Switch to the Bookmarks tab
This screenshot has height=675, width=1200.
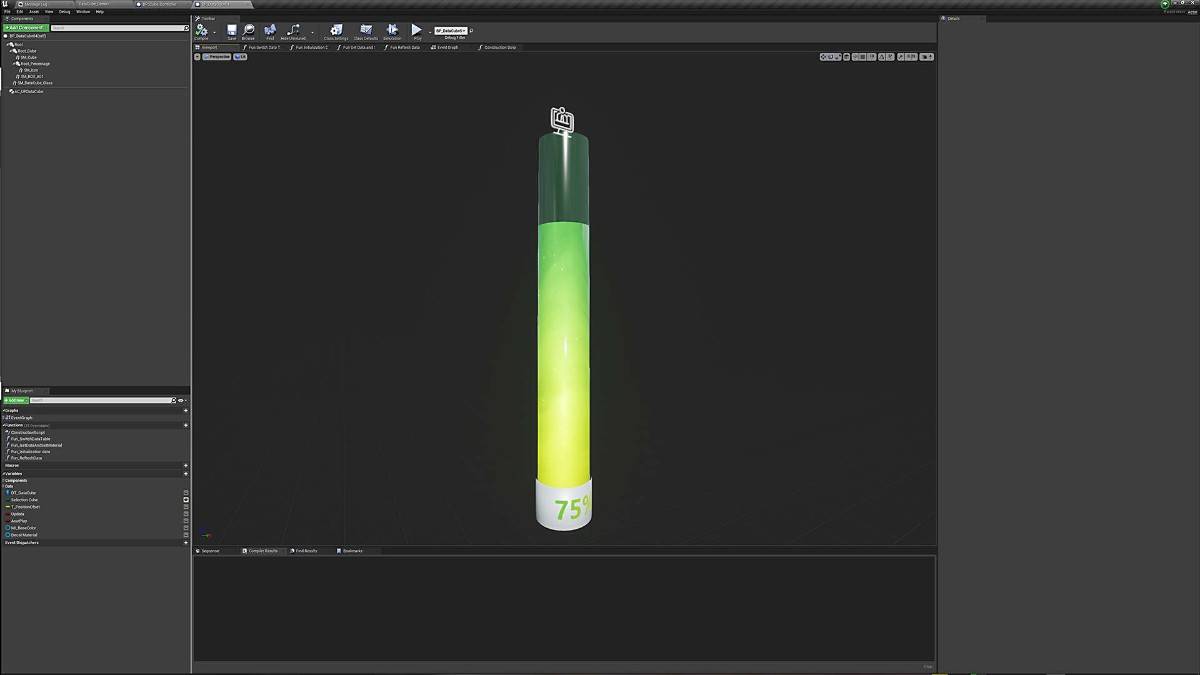(x=351, y=551)
